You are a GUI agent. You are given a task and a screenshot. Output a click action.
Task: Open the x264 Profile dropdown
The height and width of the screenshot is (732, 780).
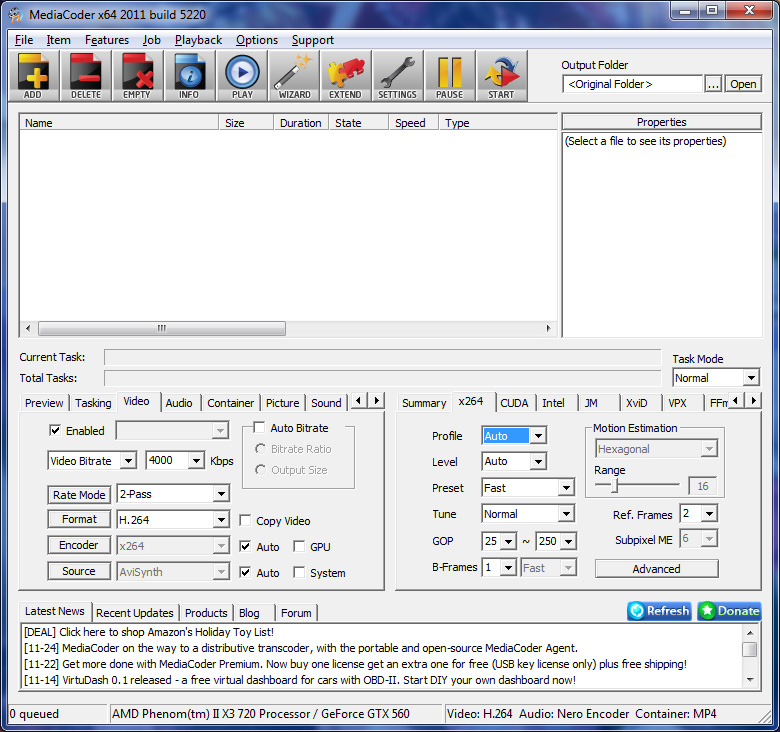click(x=538, y=436)
